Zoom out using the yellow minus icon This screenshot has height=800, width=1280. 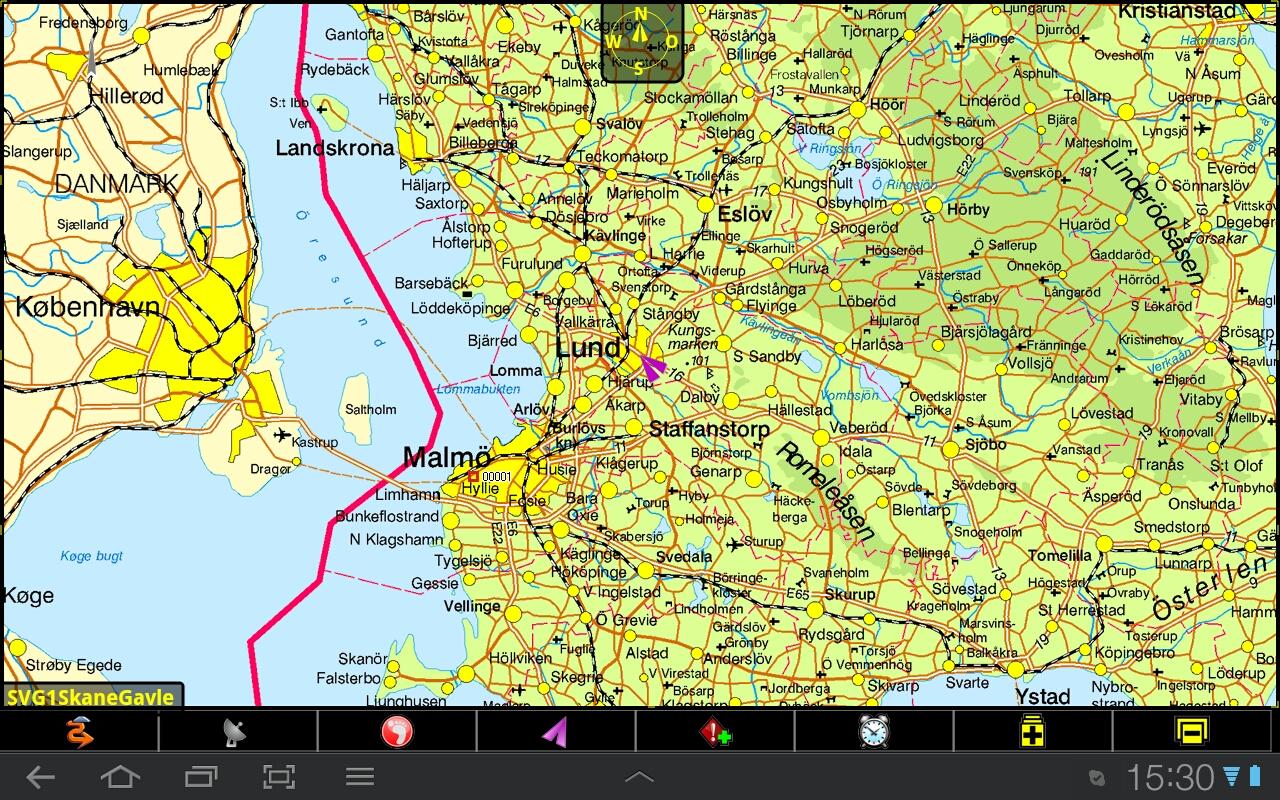(x=1191, y=732)
